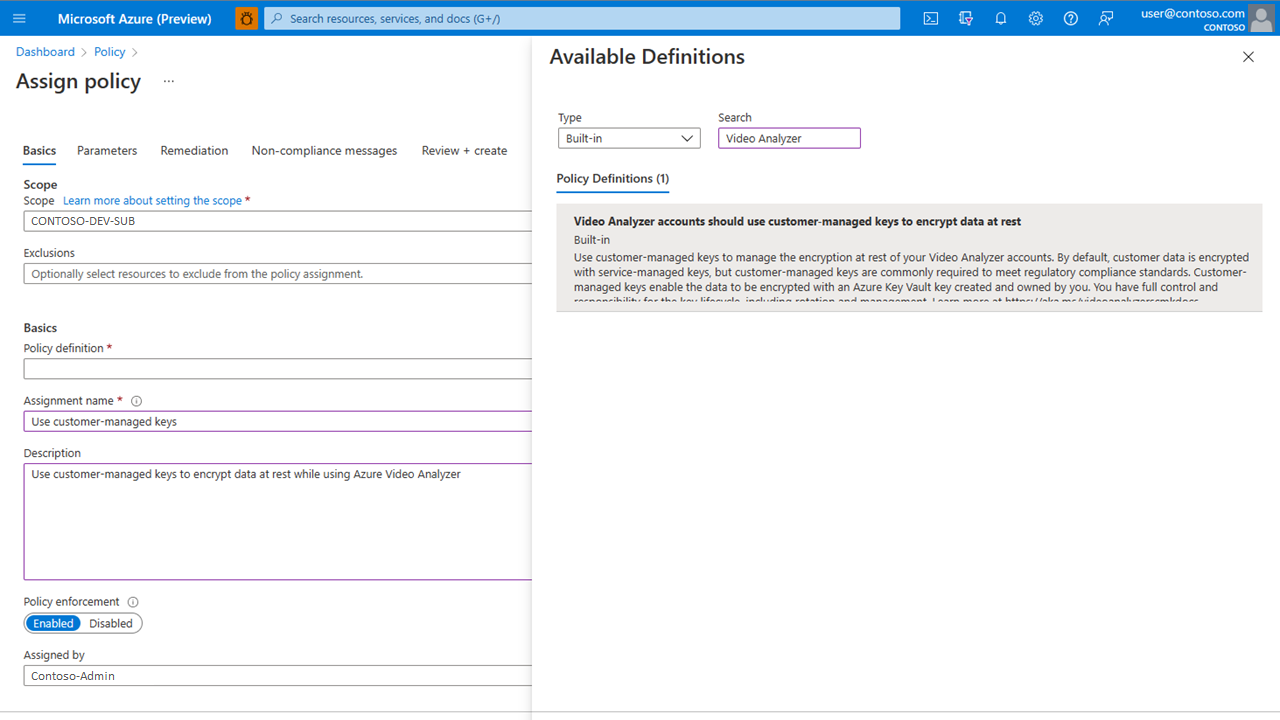This screenshot has width=1280, height=720.
Task: Open the Feedback icon
Action: click(1106, 18)
